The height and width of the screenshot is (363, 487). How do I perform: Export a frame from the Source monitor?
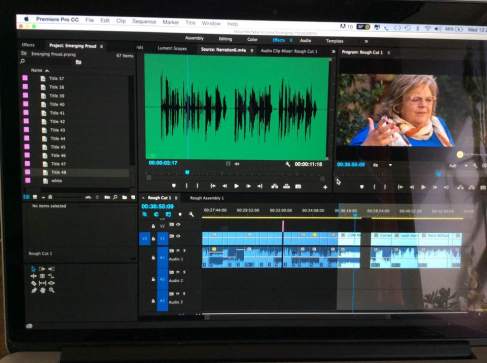coord(298,186)
